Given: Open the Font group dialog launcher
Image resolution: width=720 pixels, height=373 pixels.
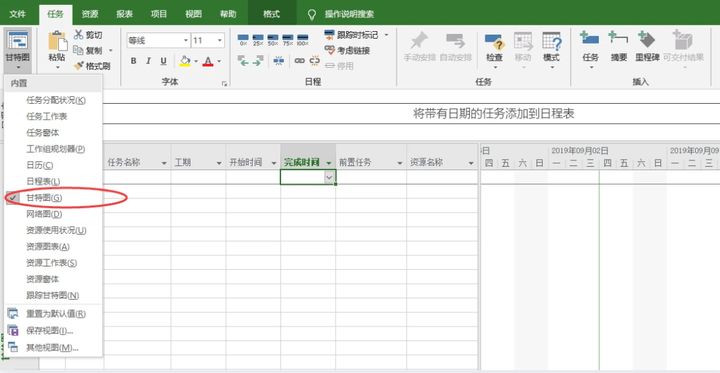Looking at the screenshot, I should click(225, 84).
